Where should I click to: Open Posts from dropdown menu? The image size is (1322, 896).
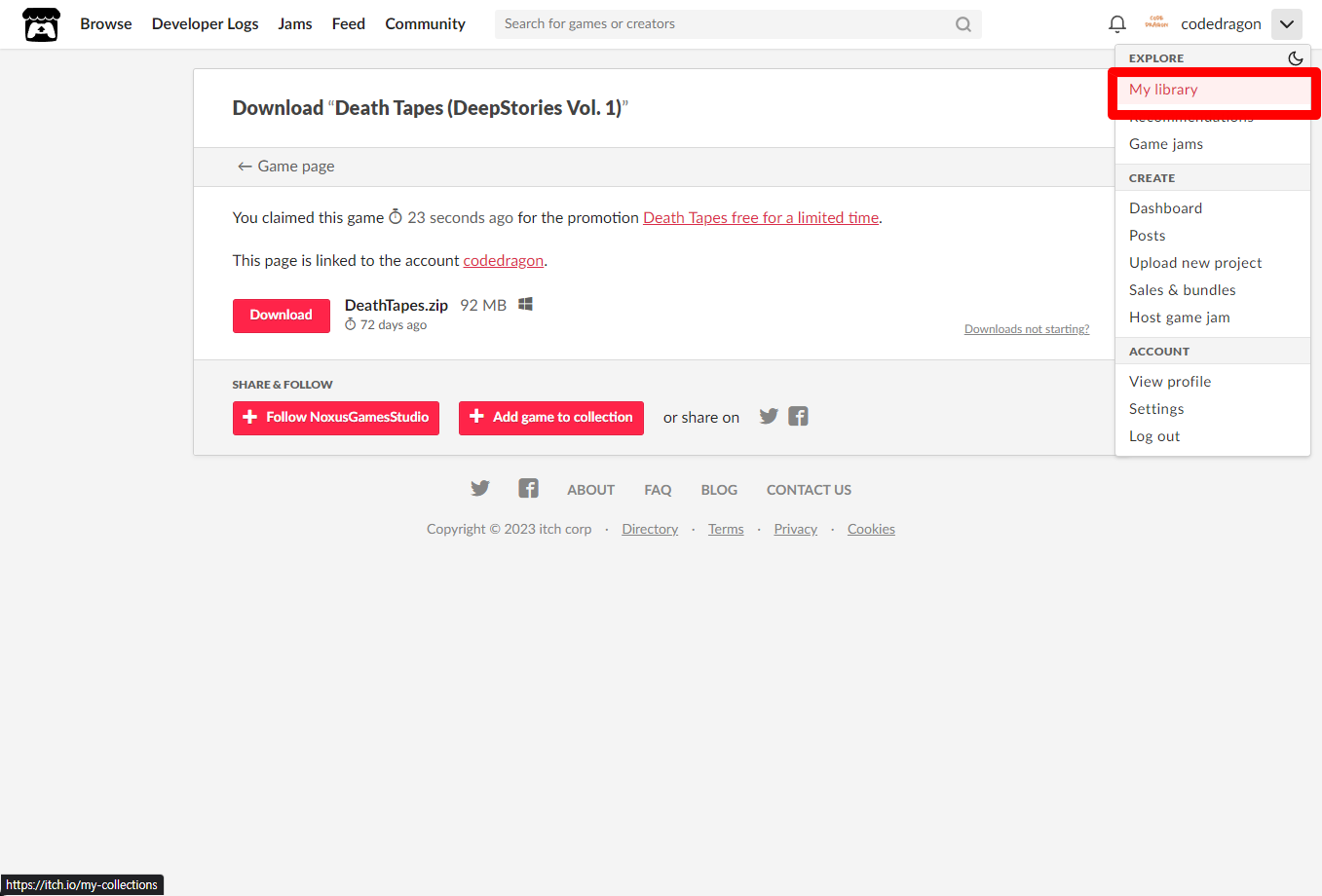coord(1213,236)
